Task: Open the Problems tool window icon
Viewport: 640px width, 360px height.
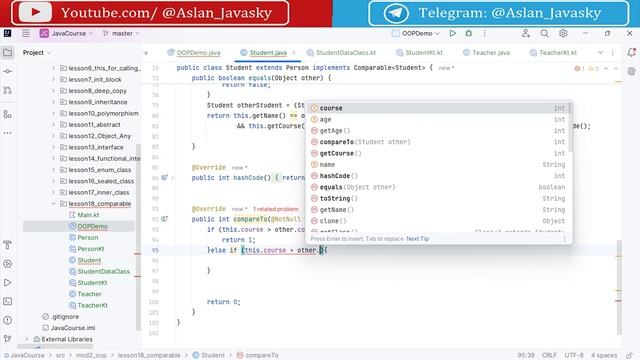Action: (x=7, y=320)
